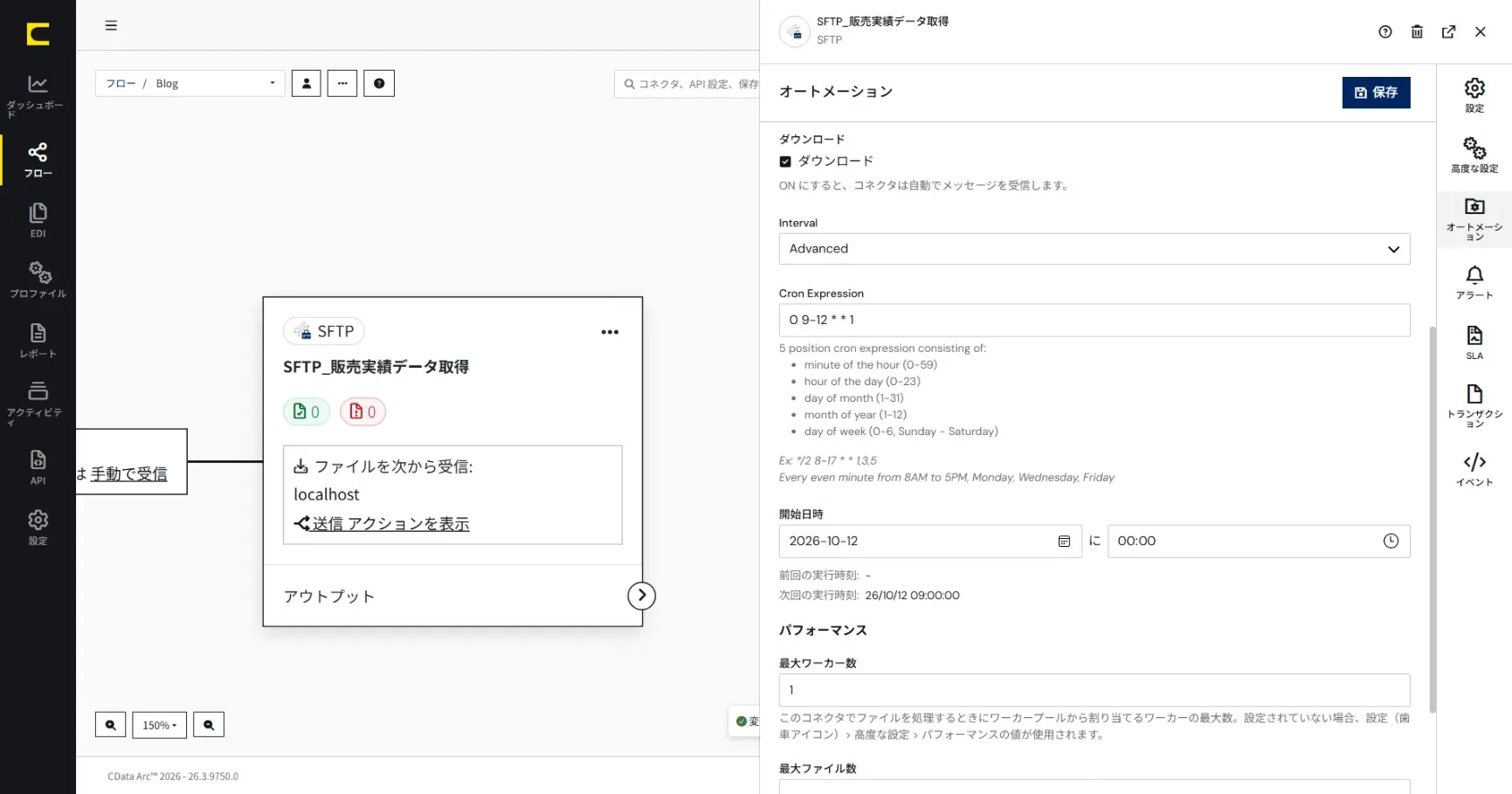Delete the connector with trash icon
This screenshot has height=794, width=1512.
tap(1417, 31)
